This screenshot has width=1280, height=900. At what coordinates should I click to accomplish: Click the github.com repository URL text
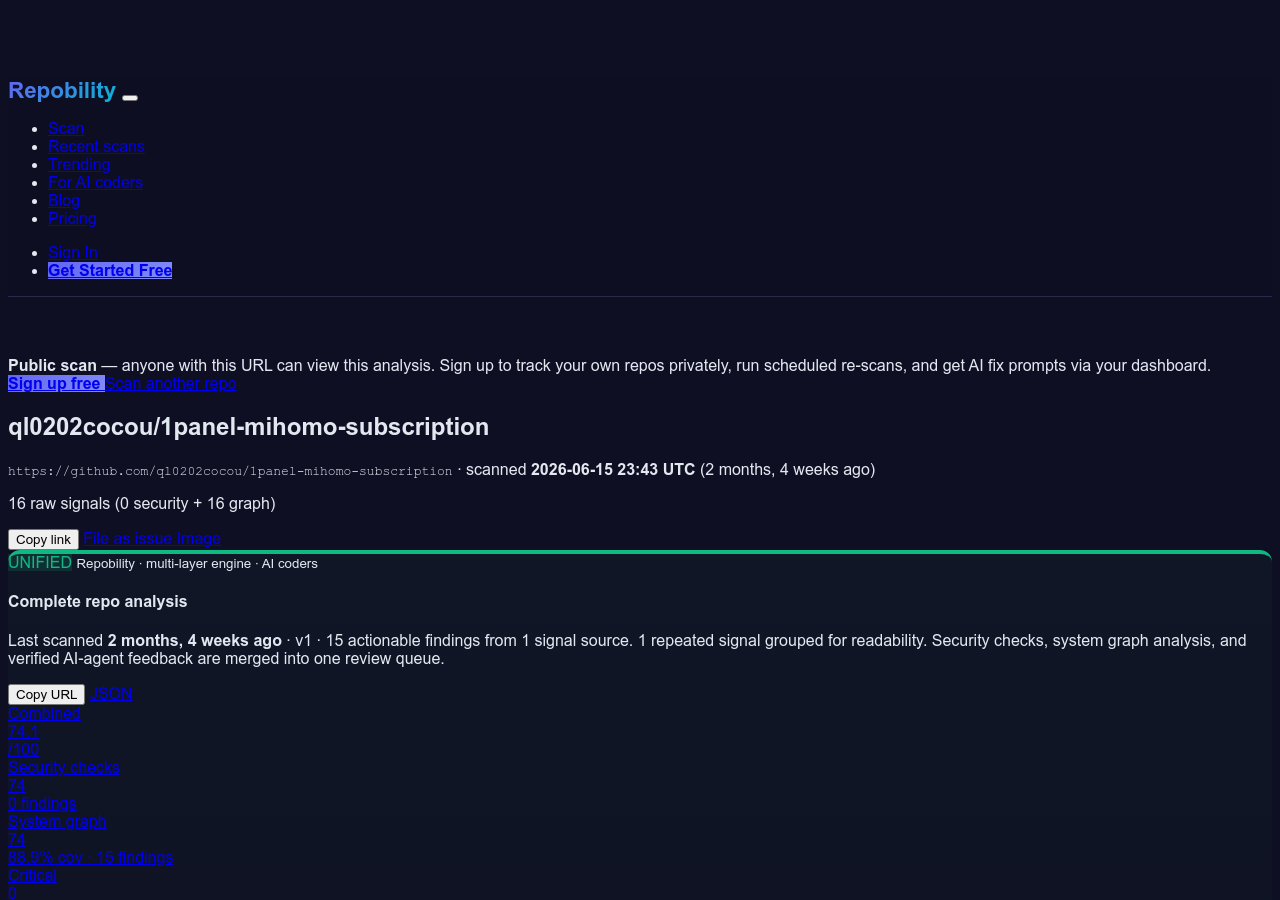coord(230,470)
